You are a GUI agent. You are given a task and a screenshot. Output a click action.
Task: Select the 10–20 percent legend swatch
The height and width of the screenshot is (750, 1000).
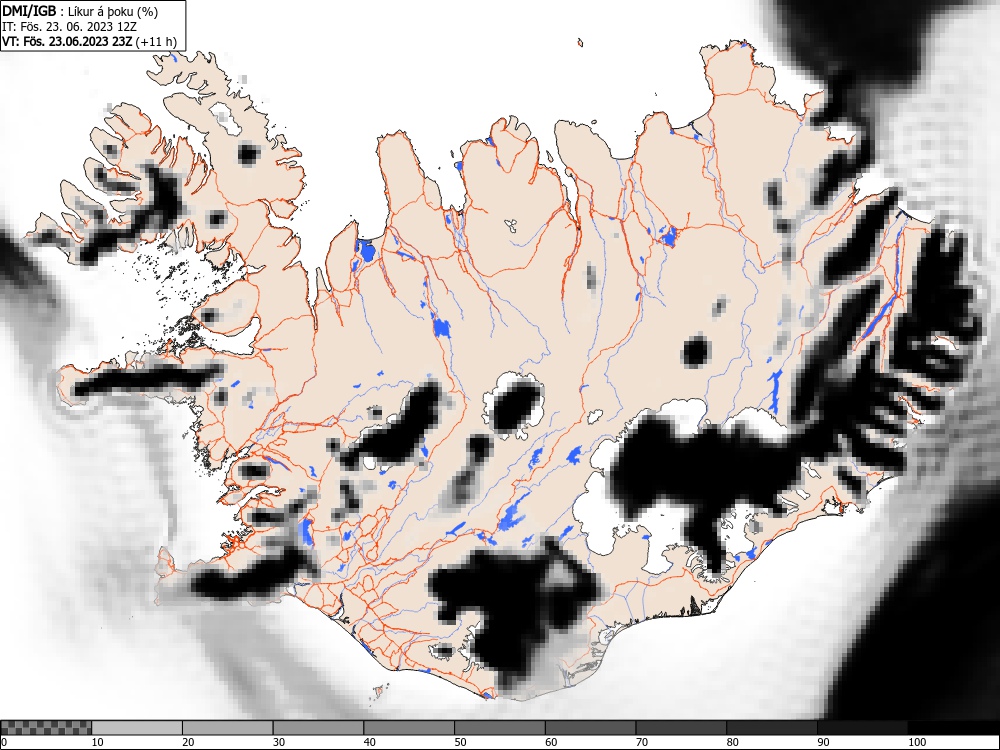pyautogui.click(x=137, y=728)
